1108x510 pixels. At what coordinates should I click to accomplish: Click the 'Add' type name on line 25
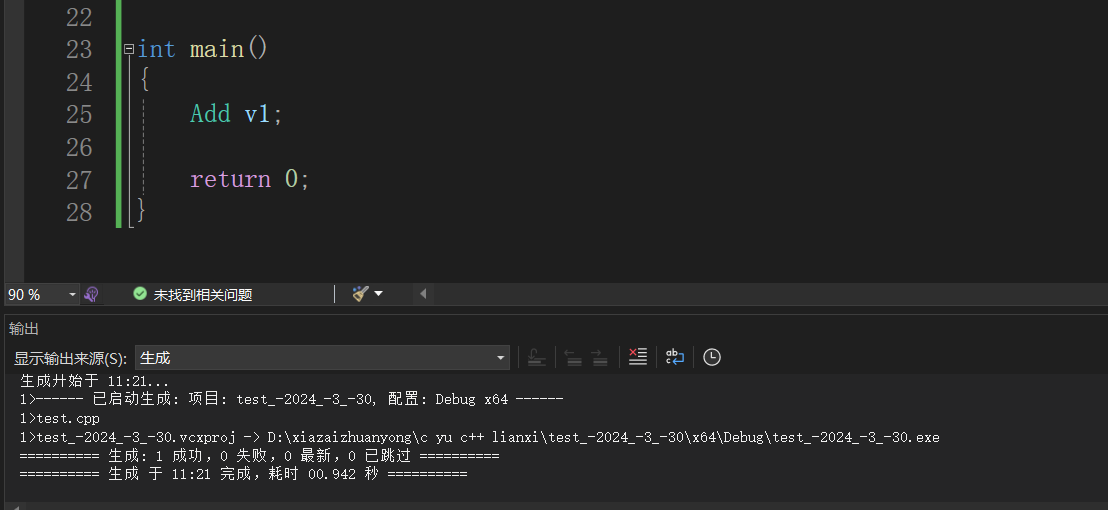210,114
